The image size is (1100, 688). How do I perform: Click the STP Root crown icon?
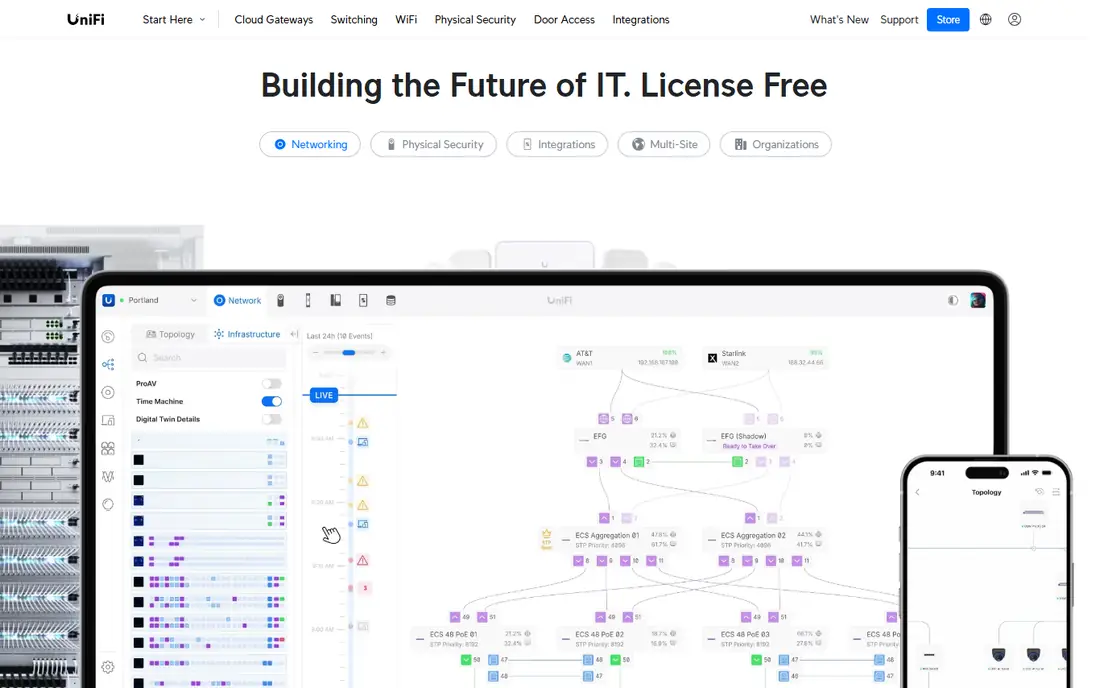click(x=546, y=537)
